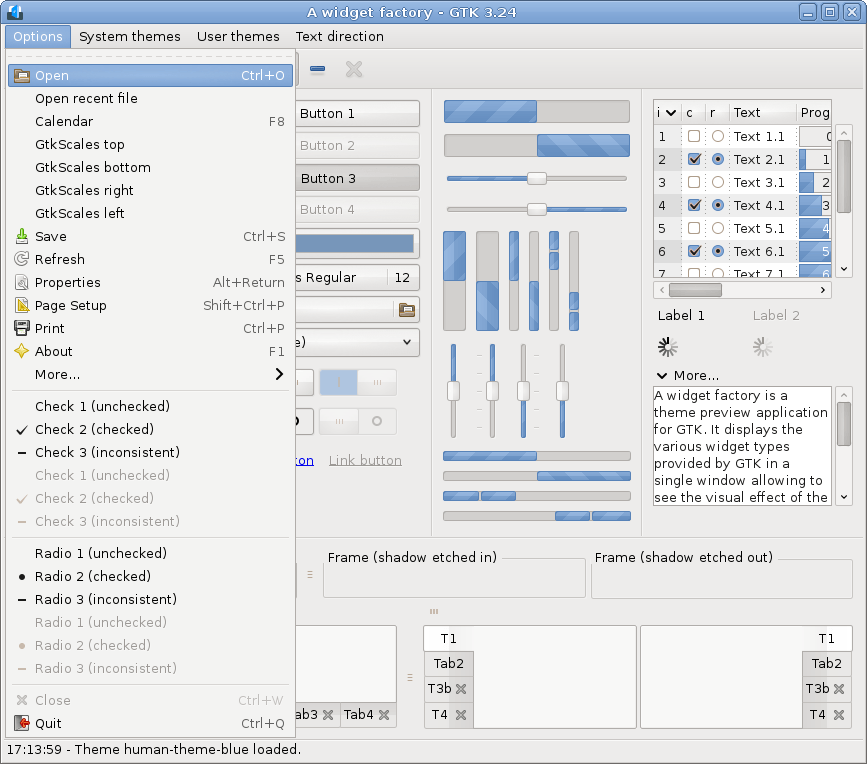Close T3b in the left-side tab notebook

click(x=461, y=689)
